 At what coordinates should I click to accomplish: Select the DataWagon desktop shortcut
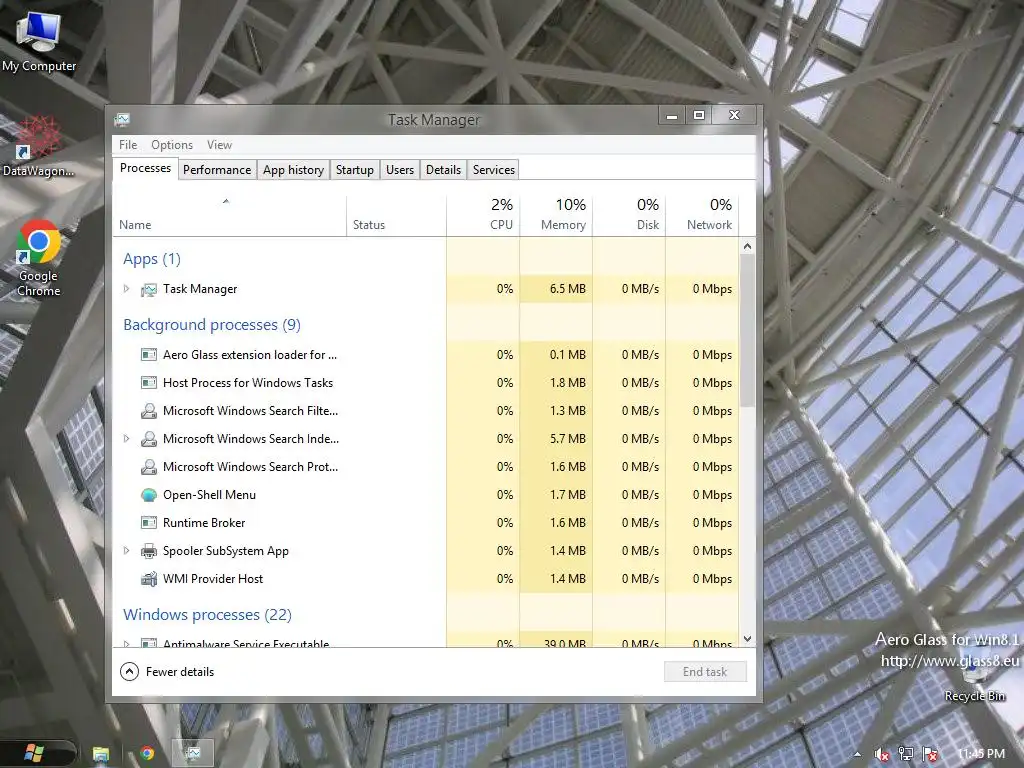(x=38, y=147)
